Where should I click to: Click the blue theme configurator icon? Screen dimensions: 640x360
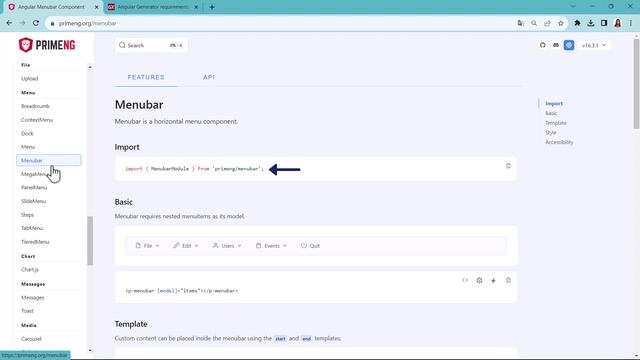[x=569, y=45]
